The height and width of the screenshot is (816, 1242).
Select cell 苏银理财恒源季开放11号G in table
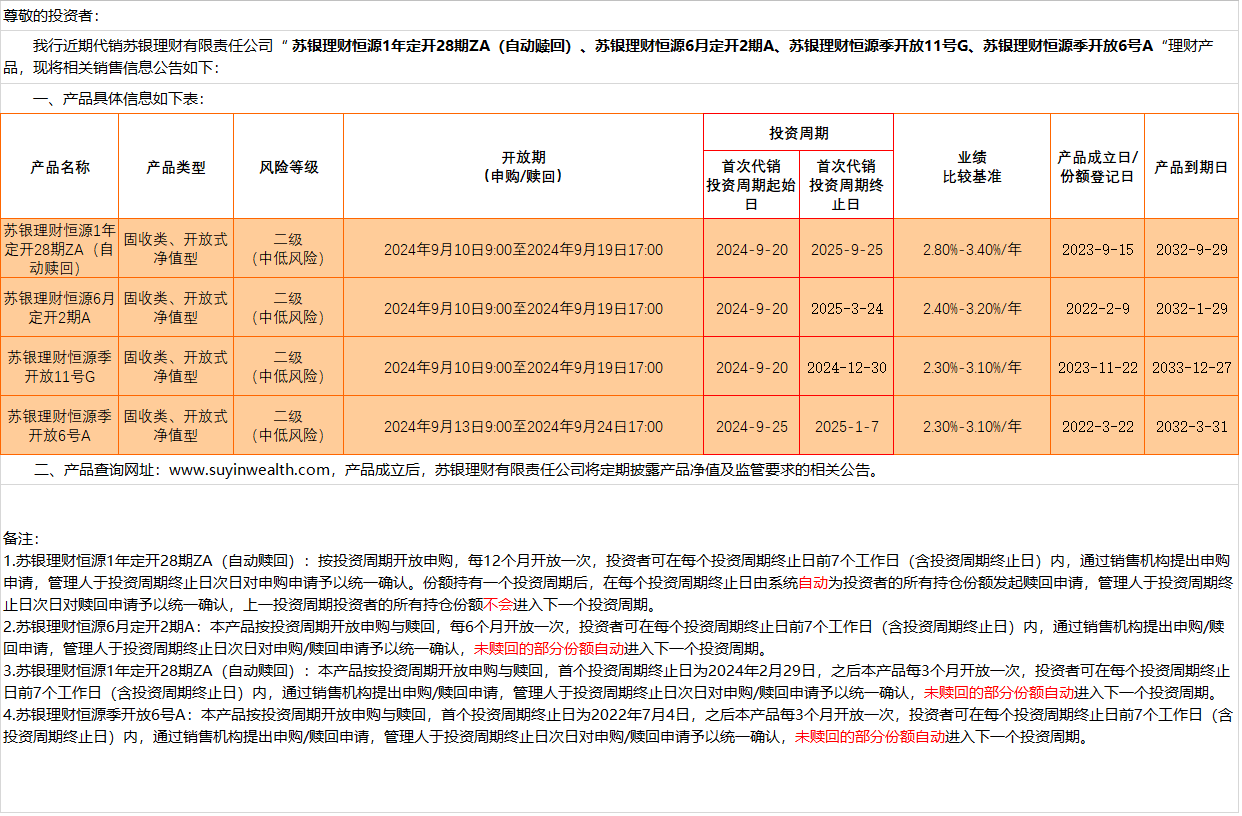coord(59,367)
